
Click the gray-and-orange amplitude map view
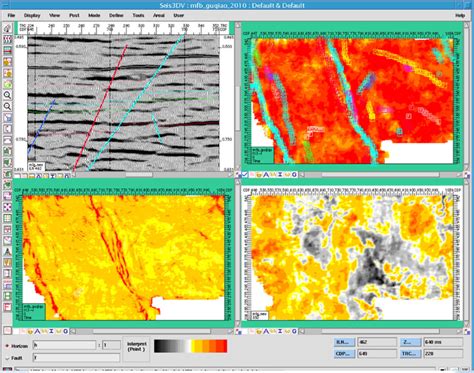click(x=352, y=257)
